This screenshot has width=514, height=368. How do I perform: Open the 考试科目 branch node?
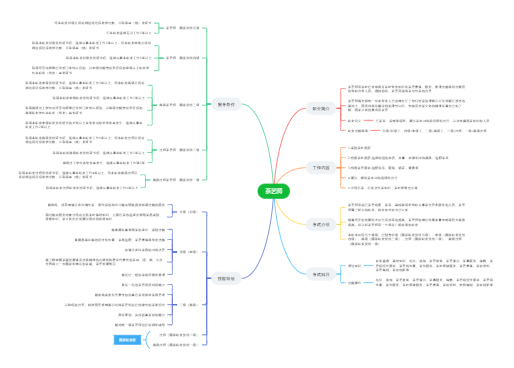point(321,275)
